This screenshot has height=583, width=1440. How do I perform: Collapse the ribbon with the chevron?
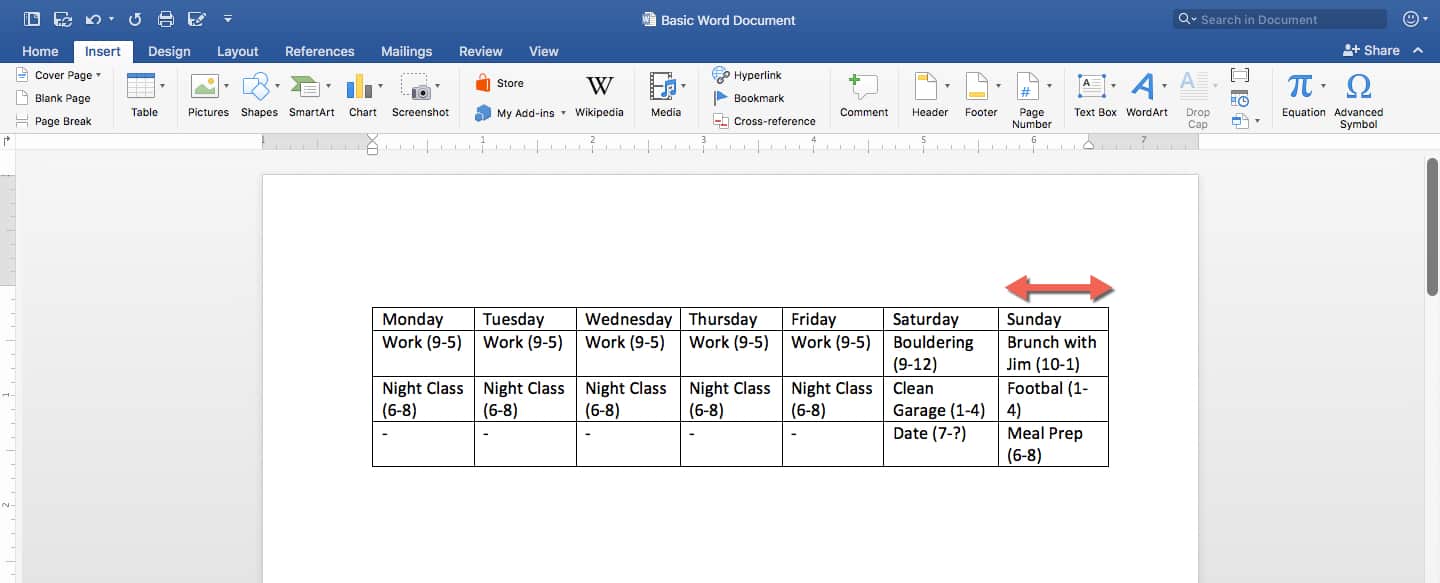(x=1417, y=50)
